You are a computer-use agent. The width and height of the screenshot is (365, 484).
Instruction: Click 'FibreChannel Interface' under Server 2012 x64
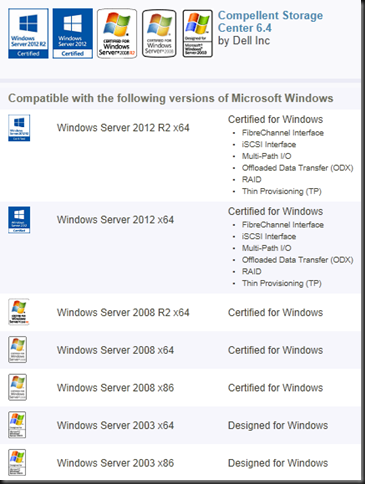tap(283, 225)
